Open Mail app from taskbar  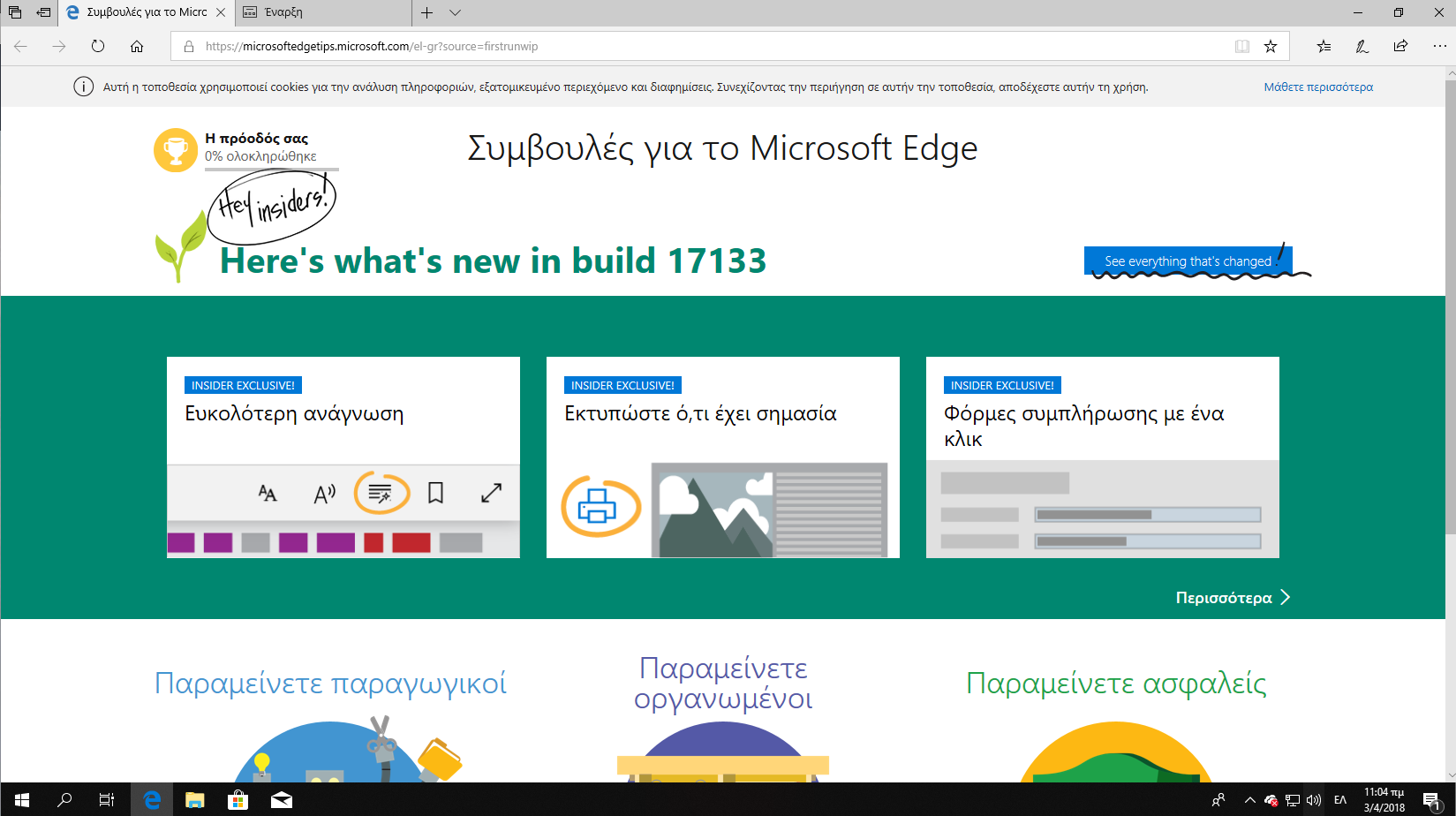coord(281,800)
